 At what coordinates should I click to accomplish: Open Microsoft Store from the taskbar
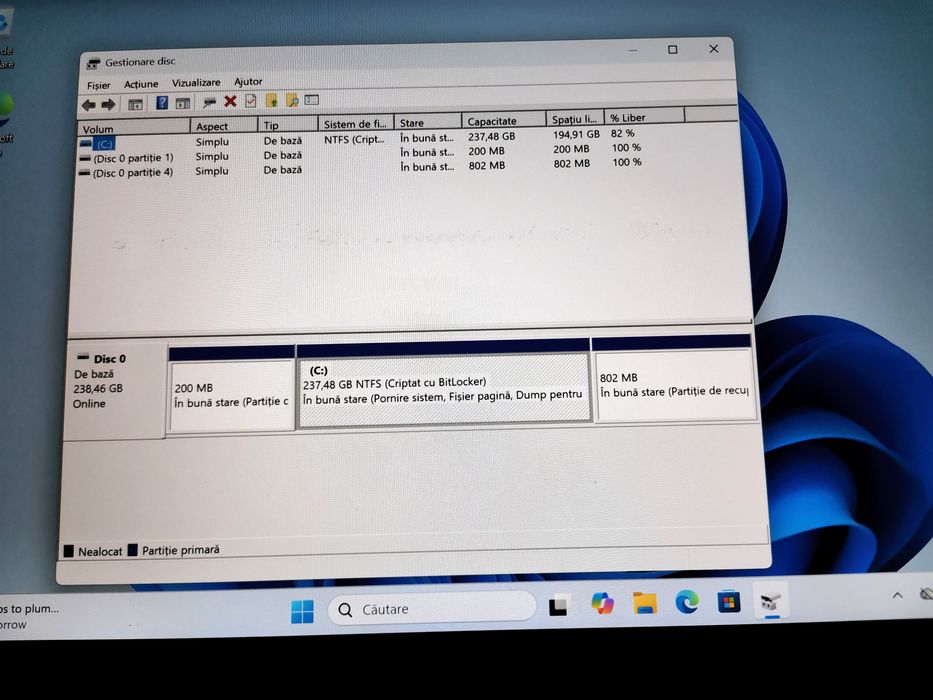[x=728, y=602]
